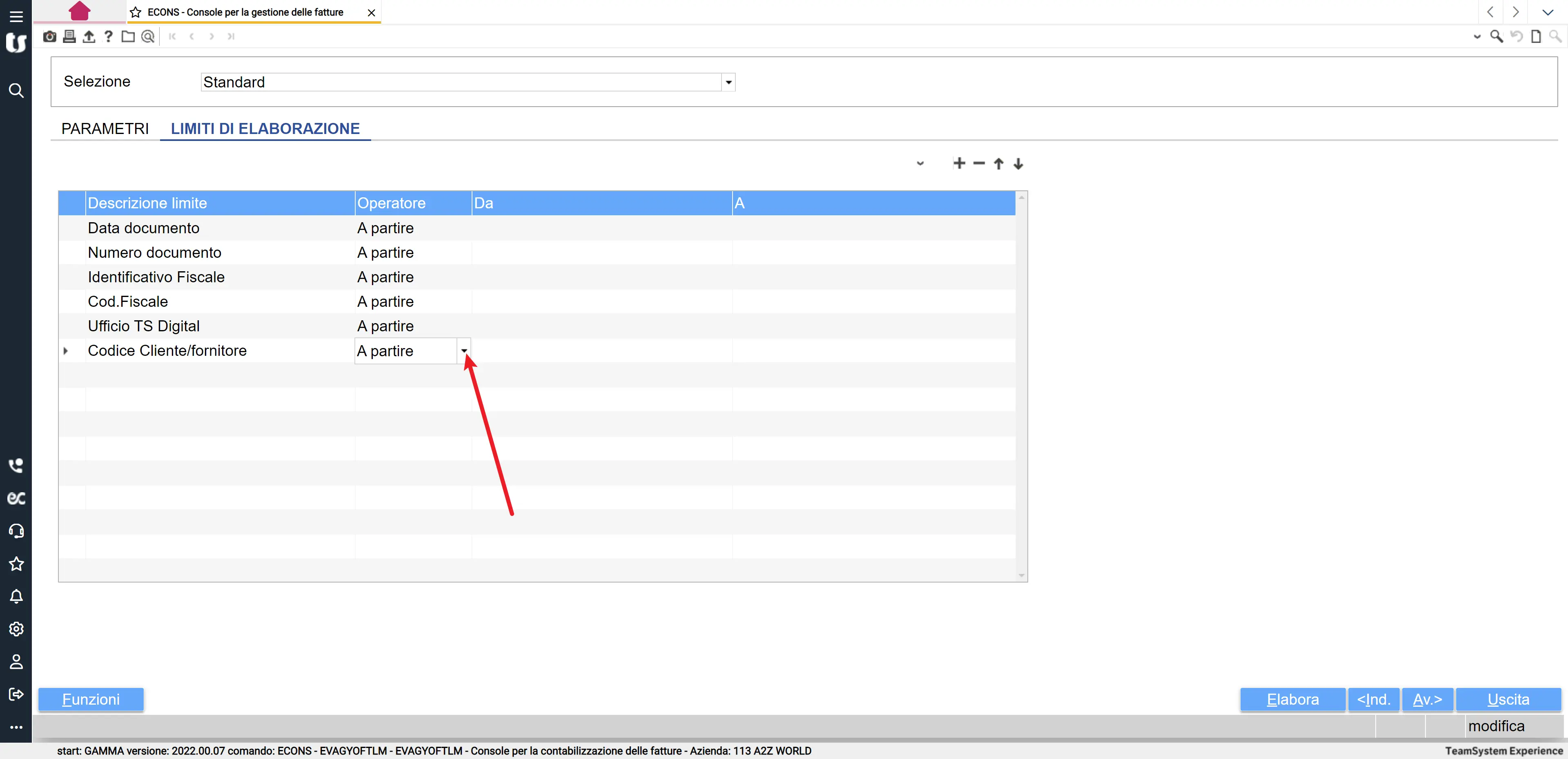
Task: Select the LIMITI DI ELABORAZIONE tab
Action: tap(265, 129)
